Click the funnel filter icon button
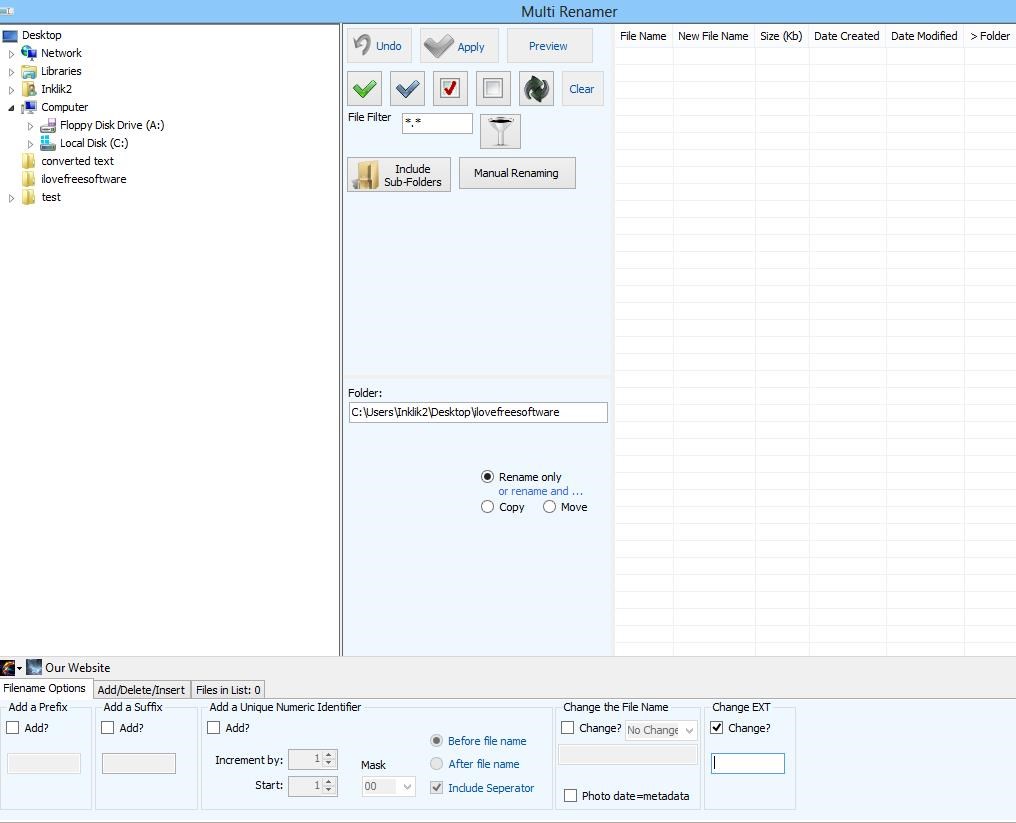 point(500,132)
